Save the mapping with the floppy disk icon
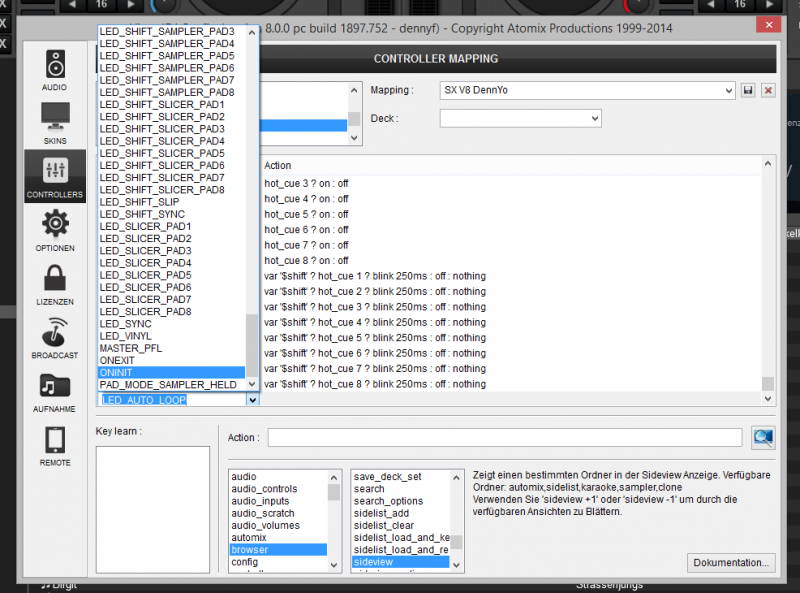Screen dimensions: 800x593 (748, 90)
